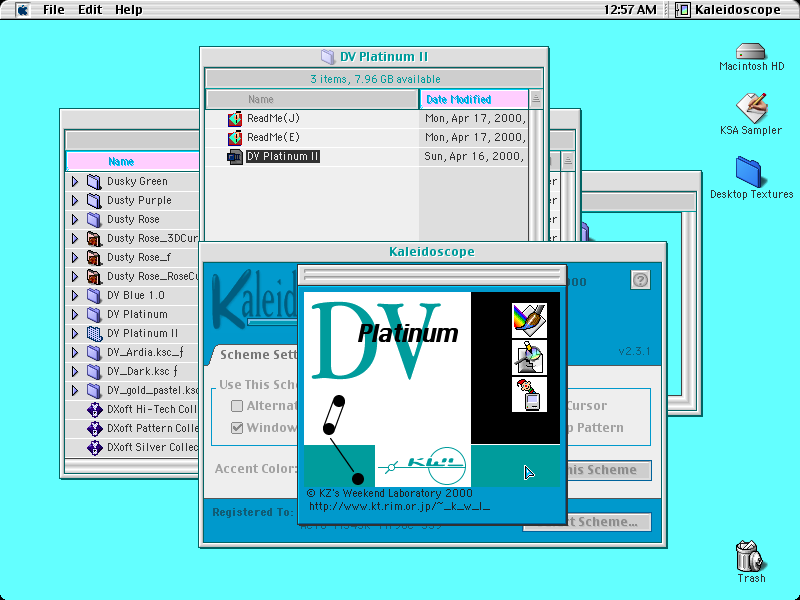The height and width of the screenshot is (600, 800).
Task: Expand the DV Platinum II folder in list
Action: [x=75, y=333]
